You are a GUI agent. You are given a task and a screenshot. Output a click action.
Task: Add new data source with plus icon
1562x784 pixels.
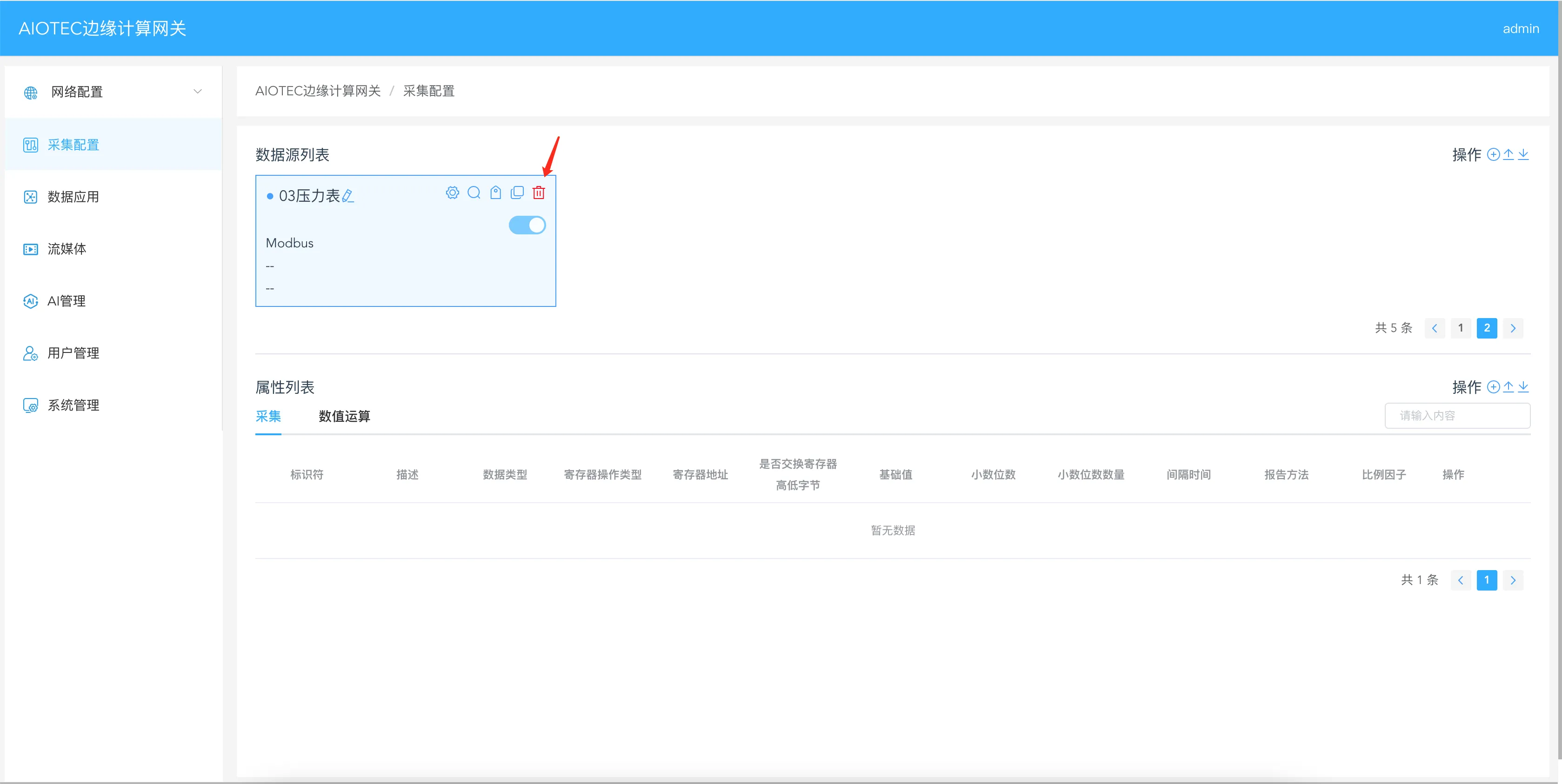(x=1494, y=155)
